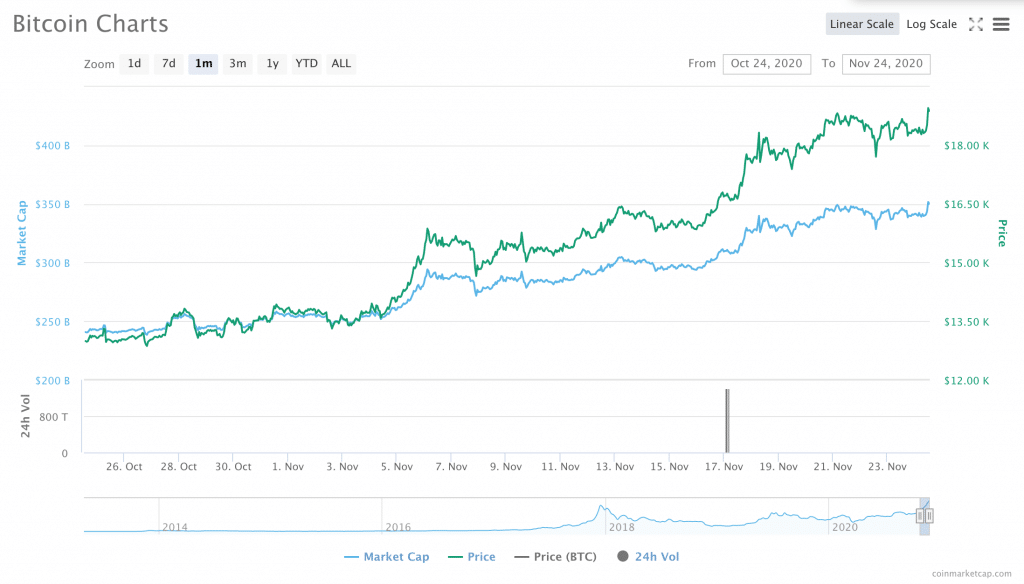This screenshot has height=584, width=1024.
Task: Edit the To date field
Action: [887, 64]
